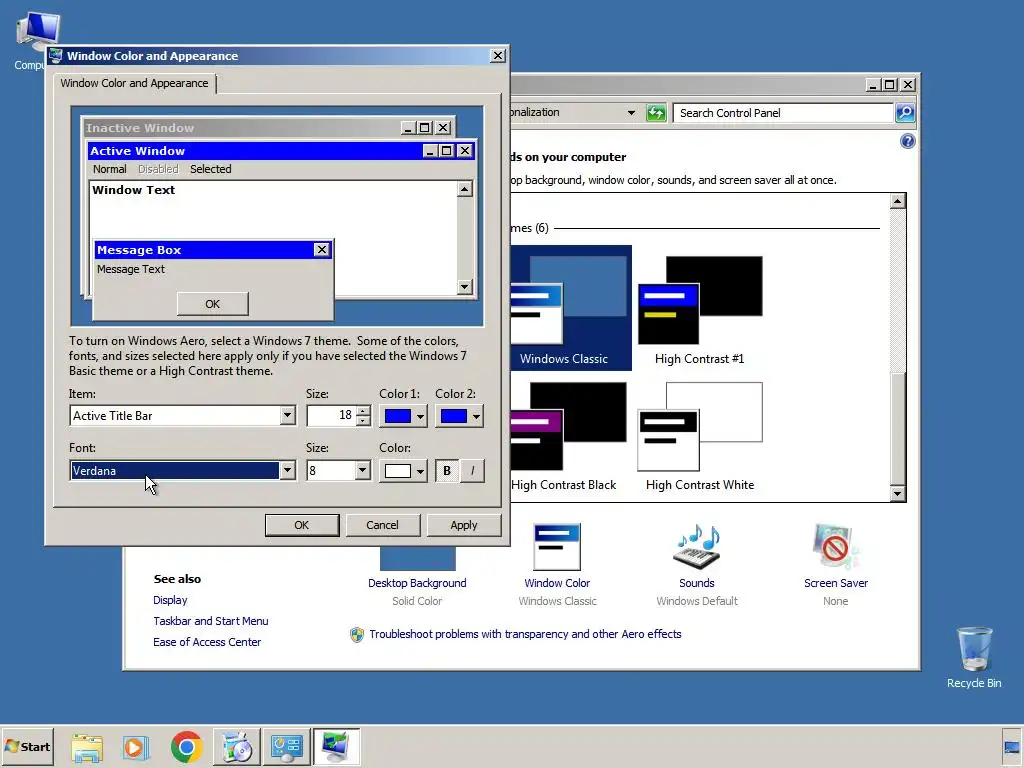Open the font Color swatch dropdown
Image resolution: width=1024 pixels, height=768 pixels.
pyautogui.click(x=404, y=471)
